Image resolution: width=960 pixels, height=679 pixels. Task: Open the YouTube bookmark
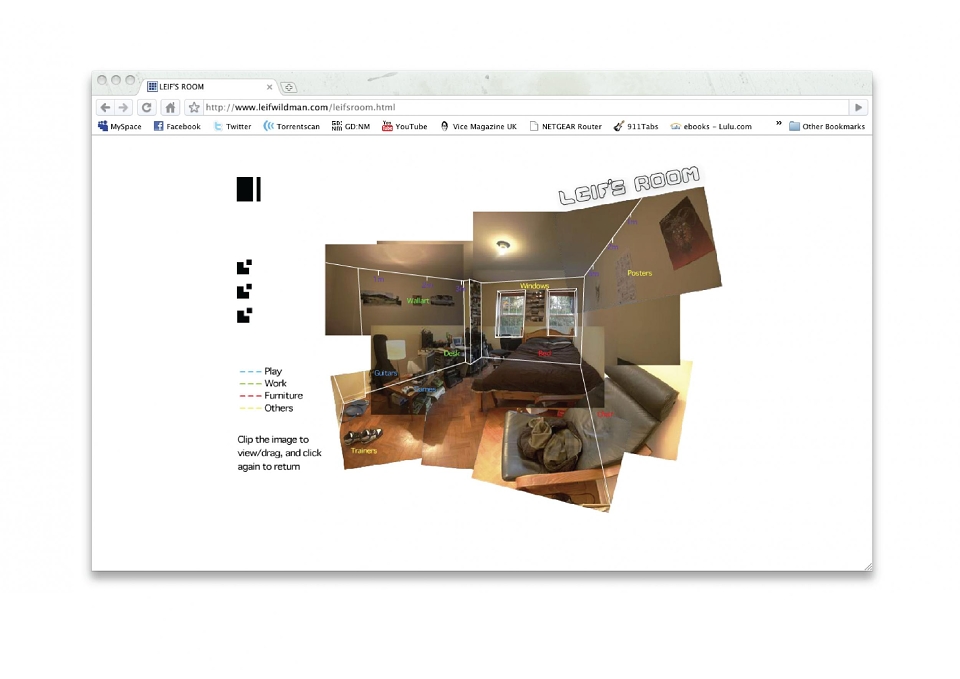coord(405,126)
